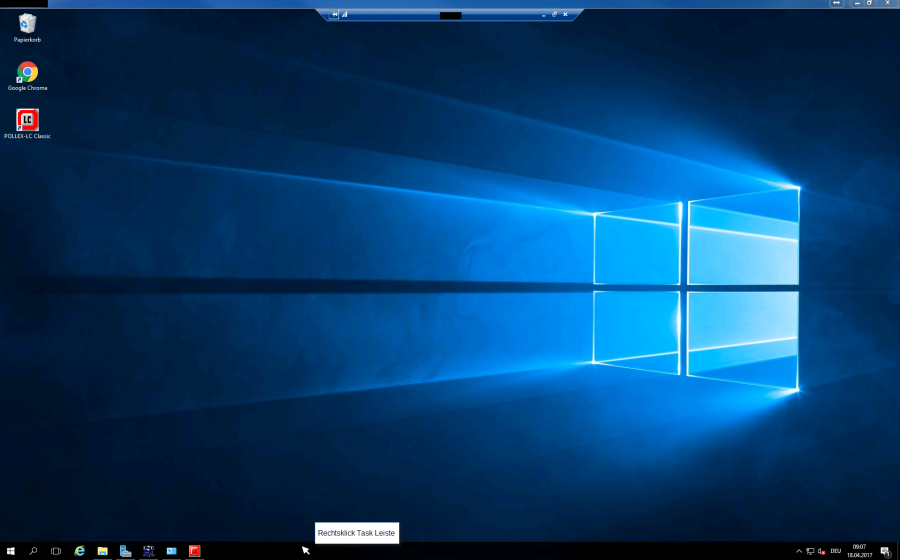This screenshot has height=560, width=900.
Task: Open the Windows Start menu
Action: pos(10,551)
